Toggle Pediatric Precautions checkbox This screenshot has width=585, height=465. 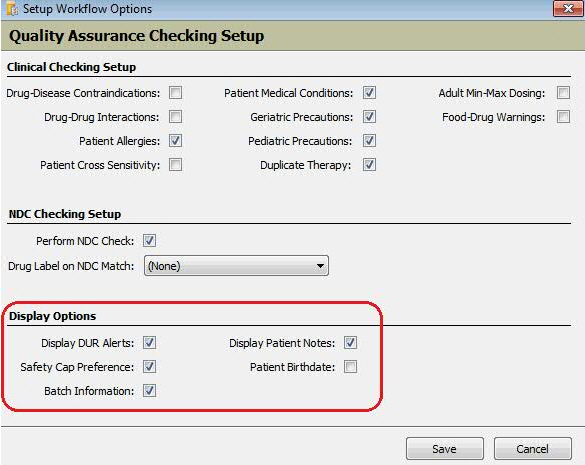[369, 141]
